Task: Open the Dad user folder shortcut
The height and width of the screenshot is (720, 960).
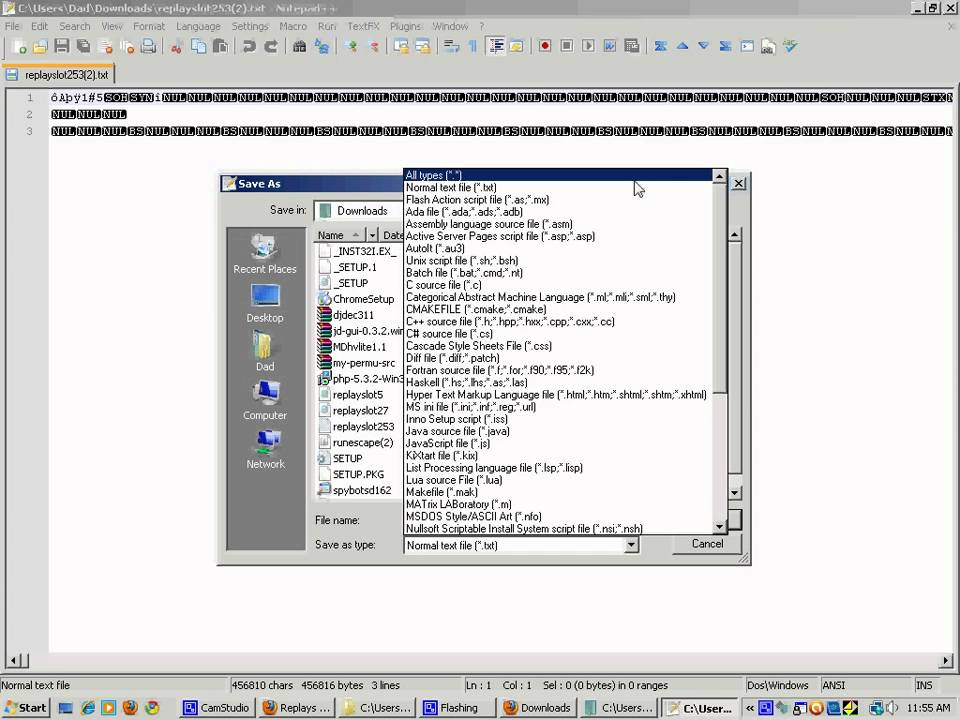Action: (264, 351)
